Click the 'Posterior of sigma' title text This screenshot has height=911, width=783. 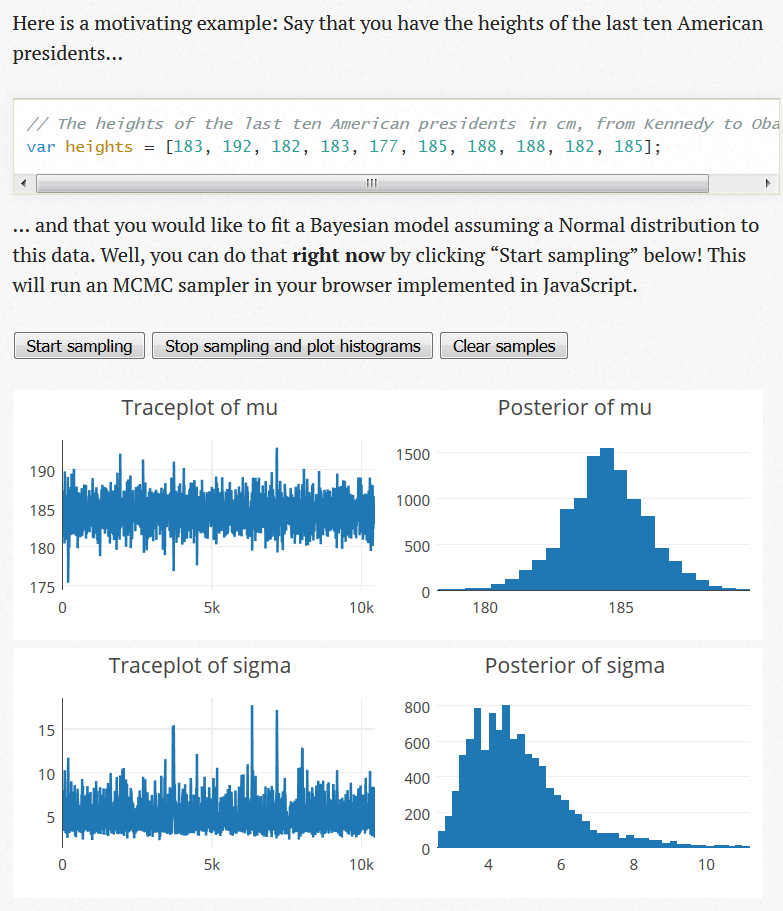(x=574, y=665)
